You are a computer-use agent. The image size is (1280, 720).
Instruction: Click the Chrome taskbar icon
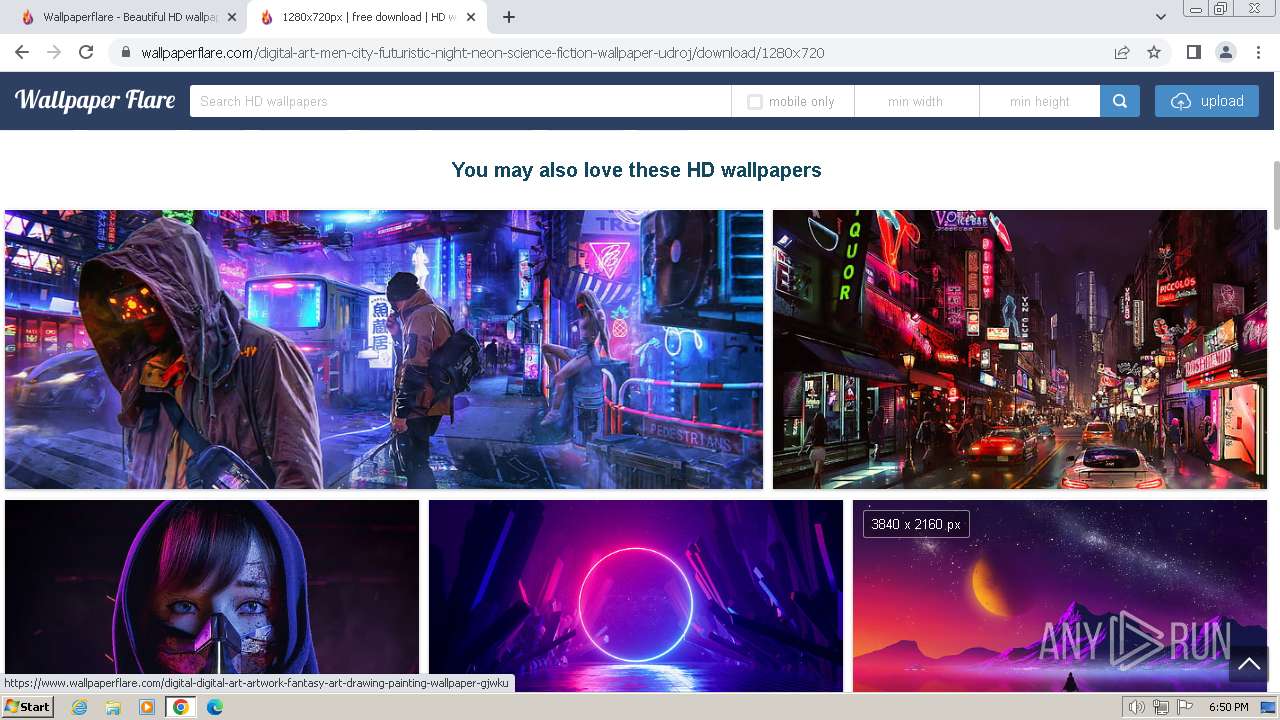pos(181,707)
